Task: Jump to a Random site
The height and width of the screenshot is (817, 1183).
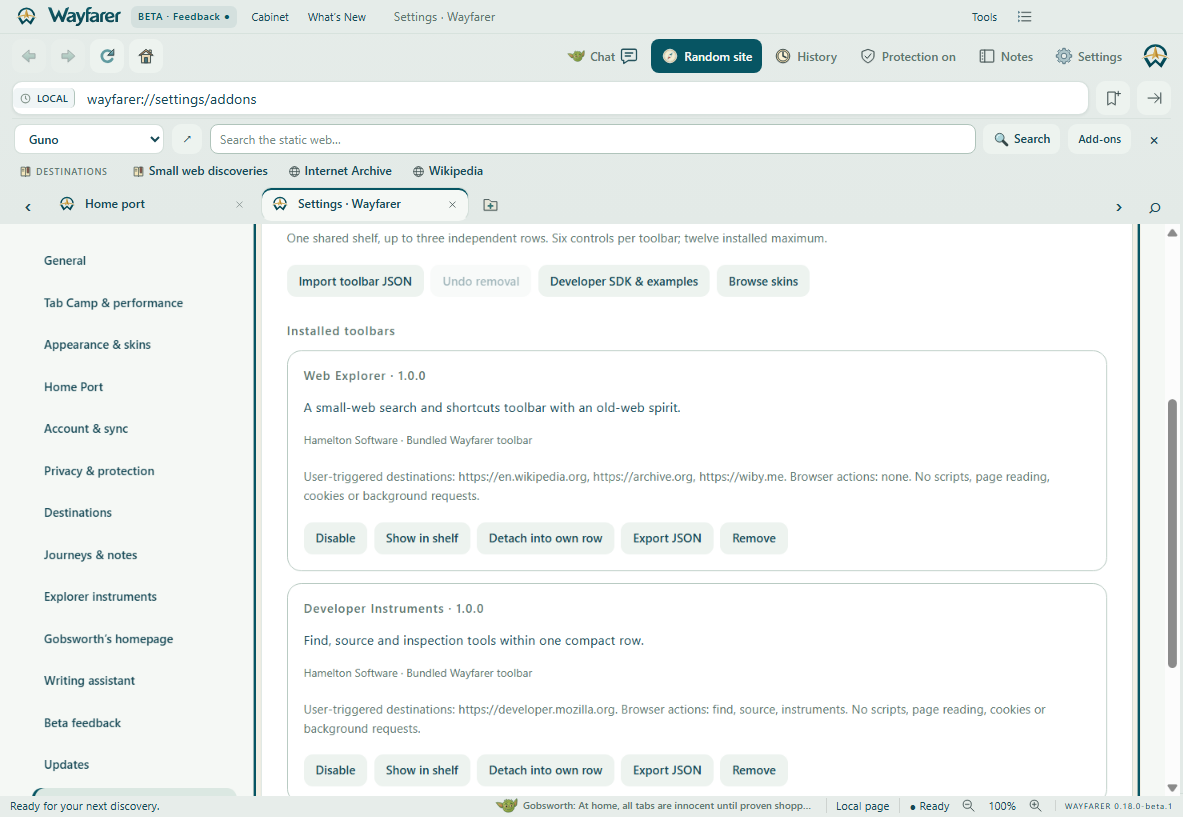Action: point(706,57)
